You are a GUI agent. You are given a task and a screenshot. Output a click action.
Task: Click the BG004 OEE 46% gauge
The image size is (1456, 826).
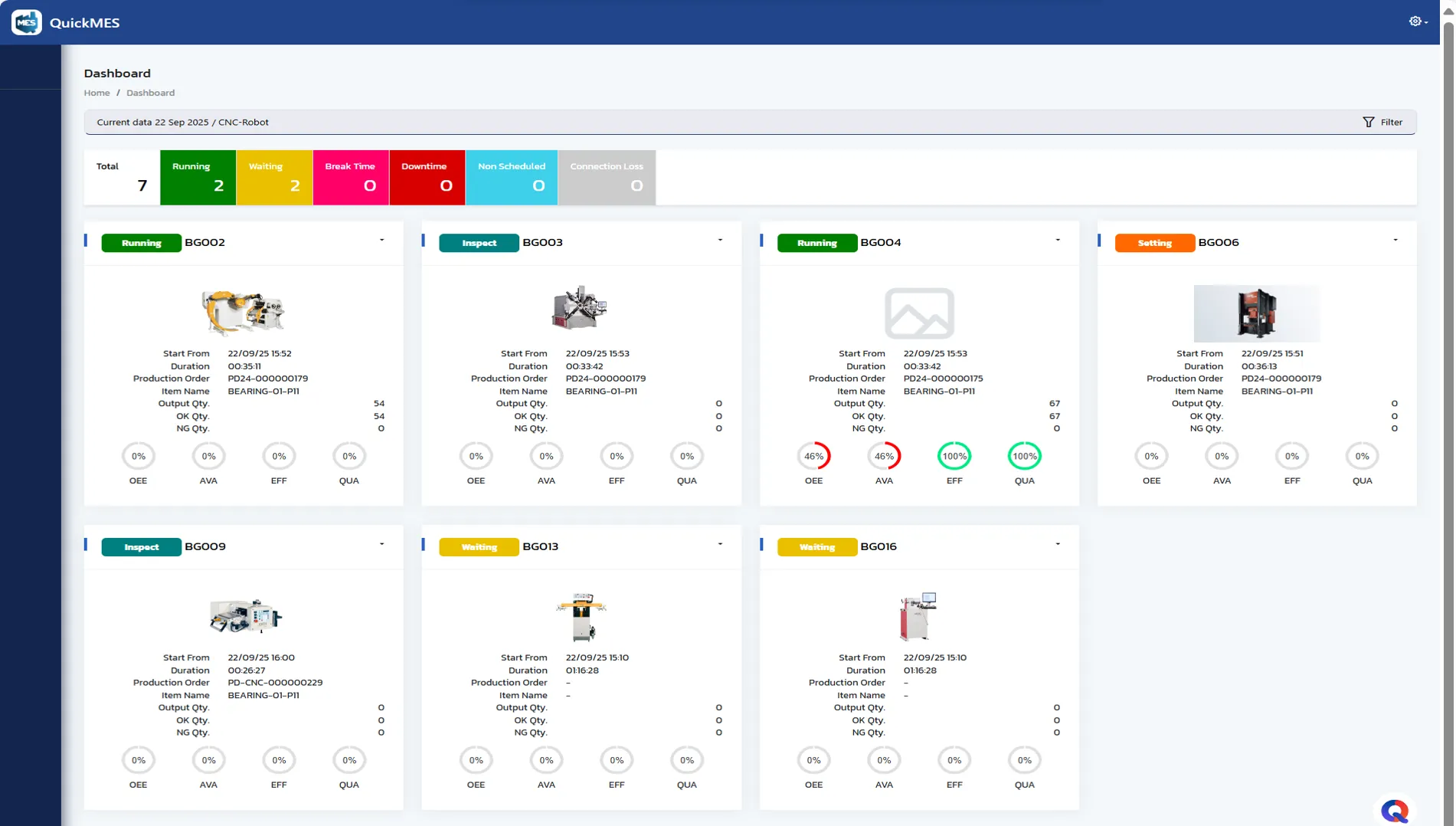[x=813, y=456]
